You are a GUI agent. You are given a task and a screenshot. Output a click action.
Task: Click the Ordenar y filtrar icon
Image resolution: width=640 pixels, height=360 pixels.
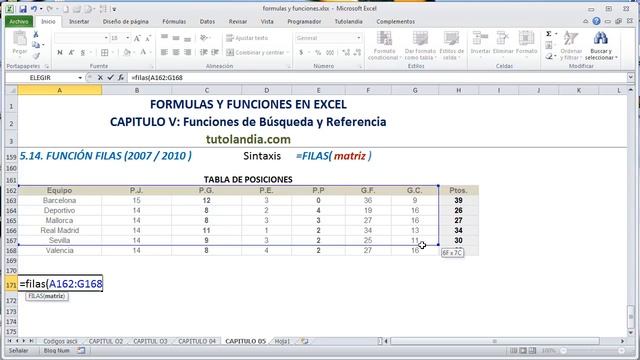pos(570,39)
